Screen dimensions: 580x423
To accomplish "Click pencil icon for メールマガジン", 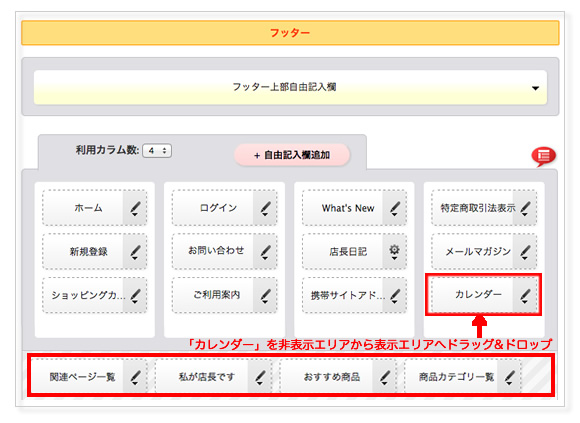I will (x=525, y=252).
